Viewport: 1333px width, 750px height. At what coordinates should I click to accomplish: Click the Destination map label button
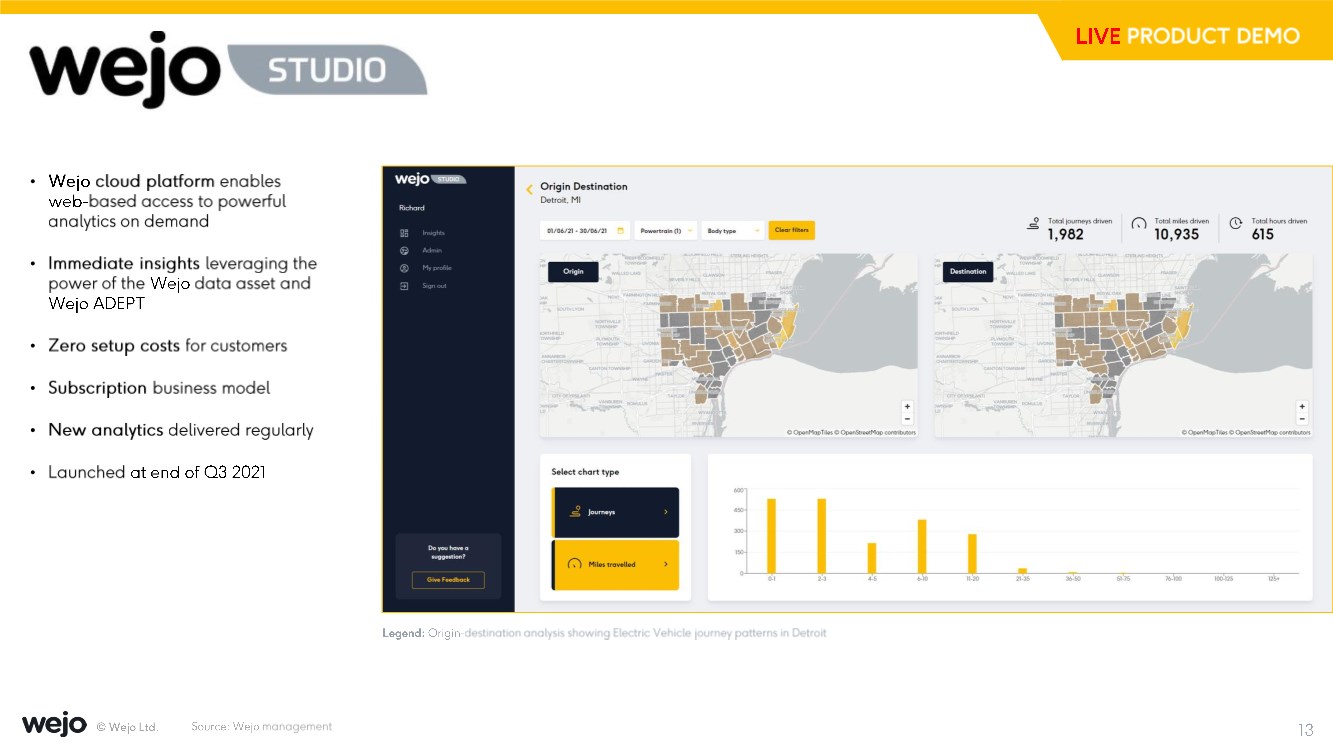[968, 271]
